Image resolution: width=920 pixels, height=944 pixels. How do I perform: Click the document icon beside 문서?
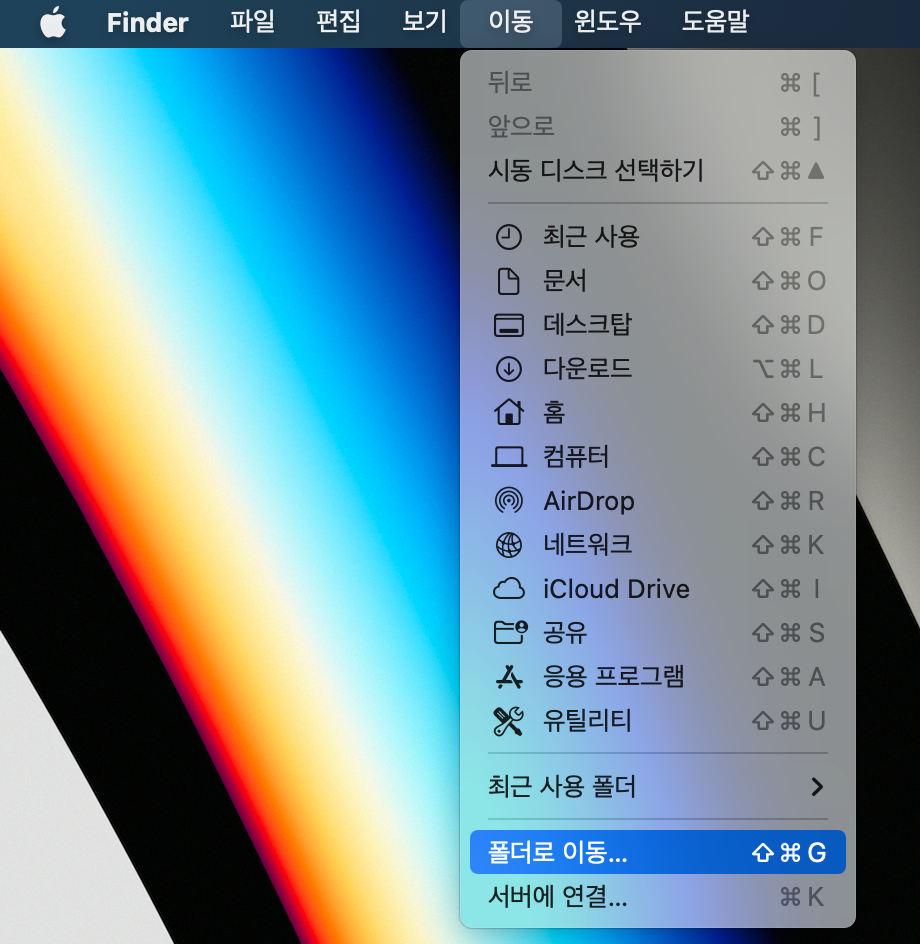click(x=509, y=281)
